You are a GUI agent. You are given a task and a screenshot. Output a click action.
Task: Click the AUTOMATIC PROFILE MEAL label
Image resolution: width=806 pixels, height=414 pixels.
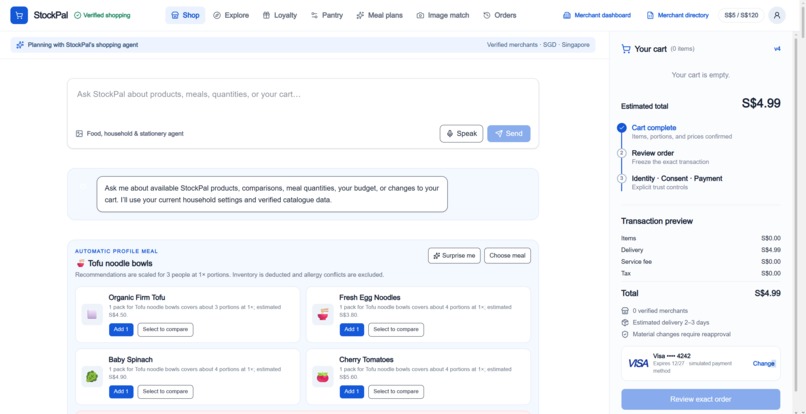(x=117, y=251)
